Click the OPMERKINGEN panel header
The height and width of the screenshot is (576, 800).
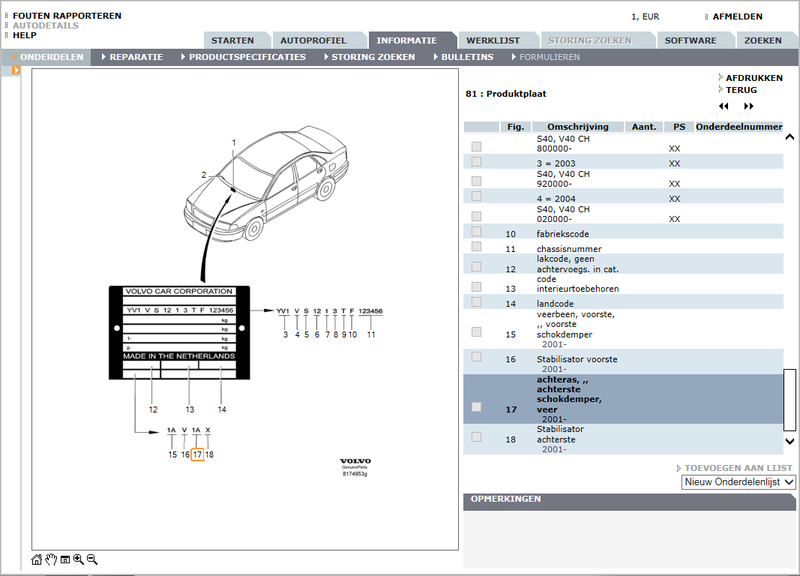pos(629,502)
